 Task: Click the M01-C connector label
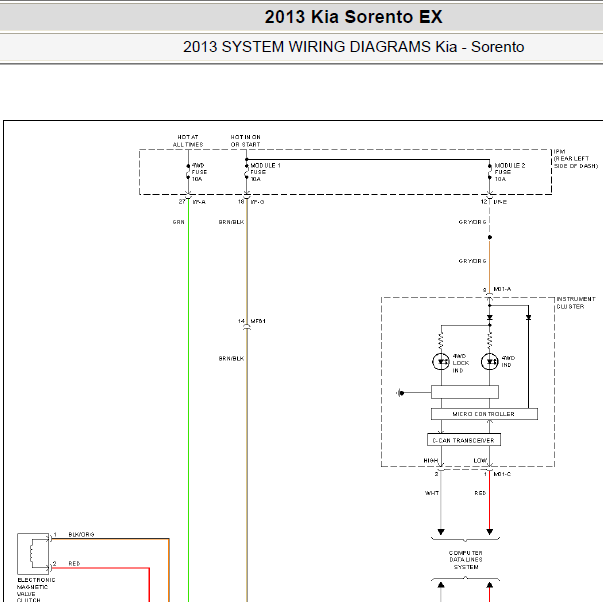pos(502,474)
